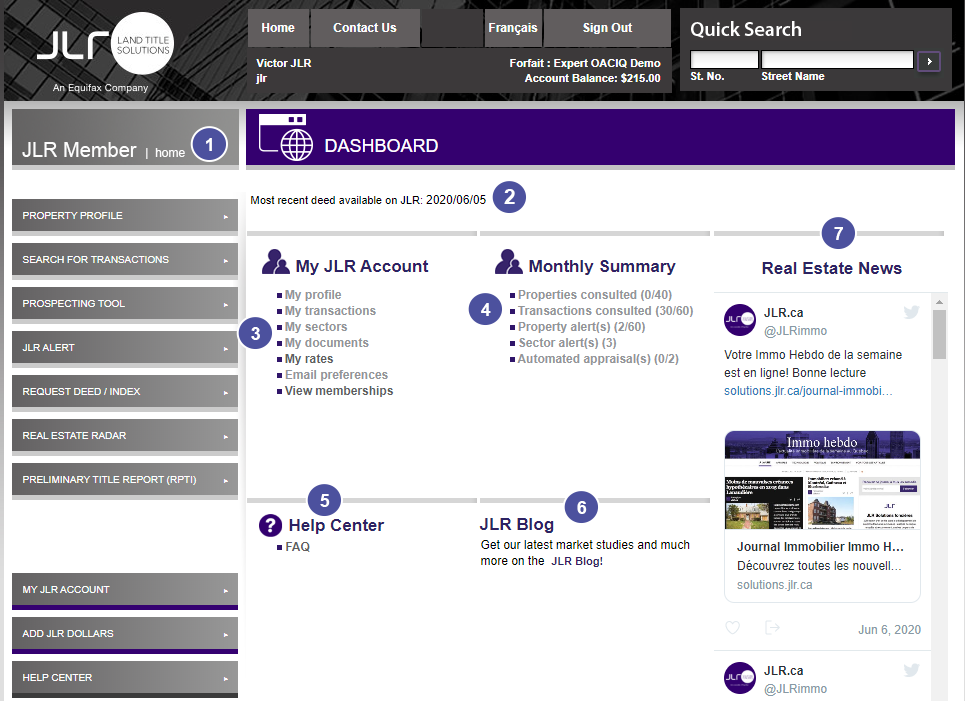Like the Immo Hebdo tweet with heart icon
The image size is (965, 702).
pyautogui.click(x=733, y=628)
